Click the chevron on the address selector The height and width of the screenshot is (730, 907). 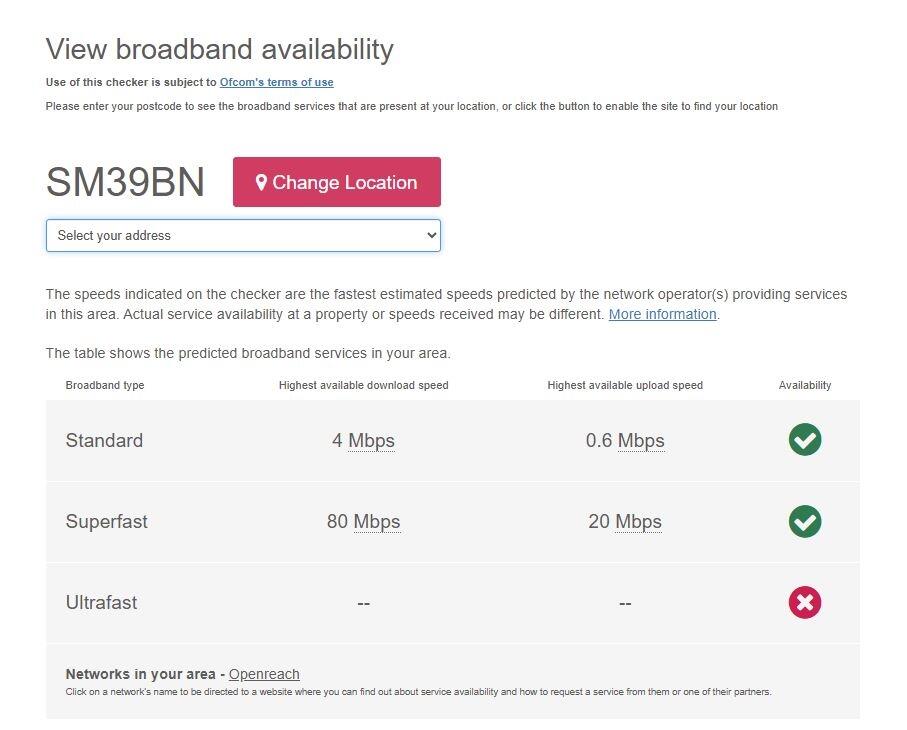pyautogui.click(x=430, y=235)
